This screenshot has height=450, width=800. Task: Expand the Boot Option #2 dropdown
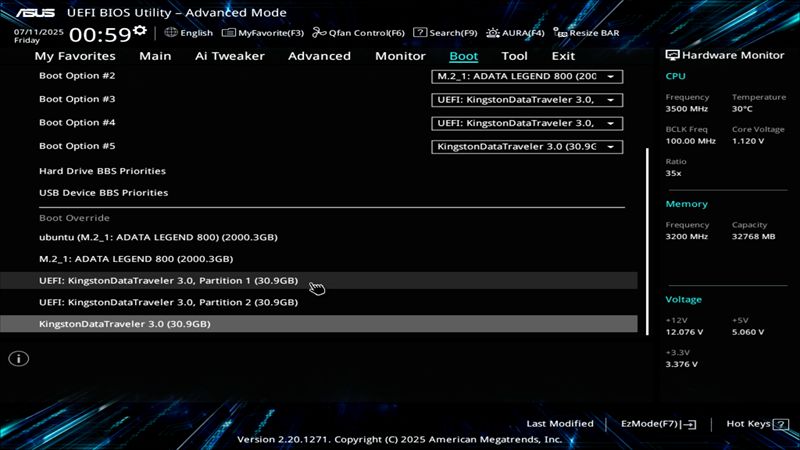point(528,76)
